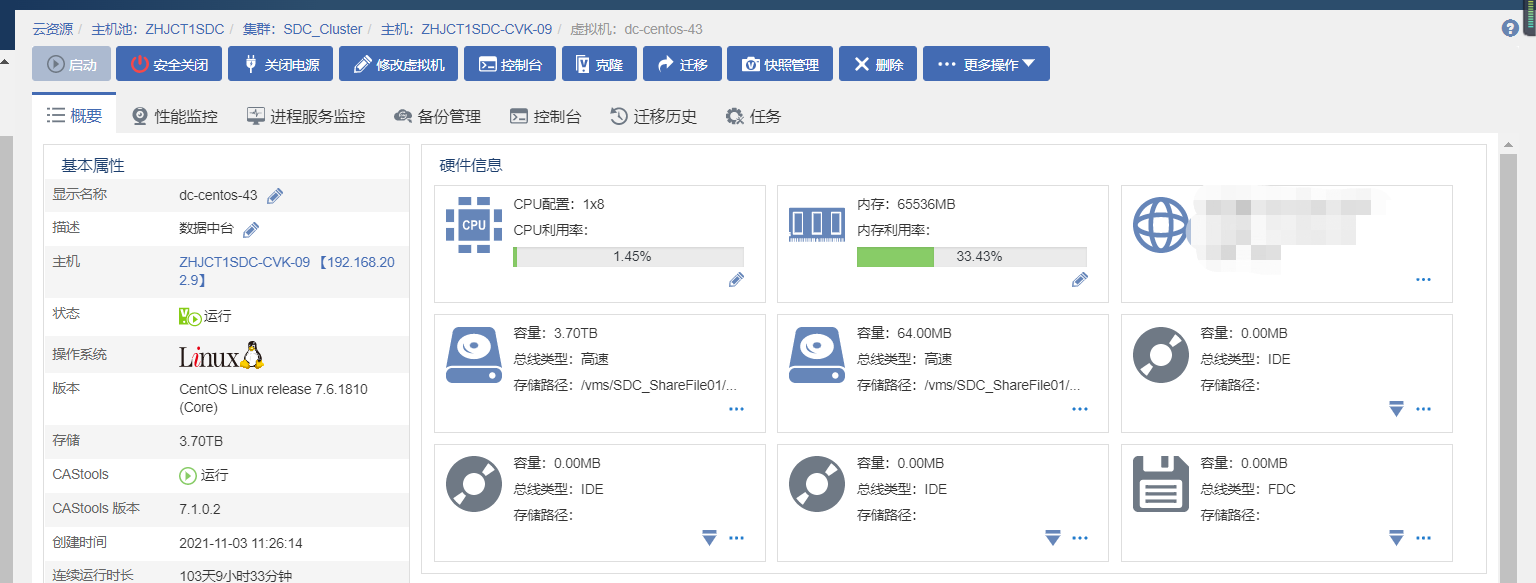
Task: Go to 云资源 in the breadcrumb
Action: (53, 29)
